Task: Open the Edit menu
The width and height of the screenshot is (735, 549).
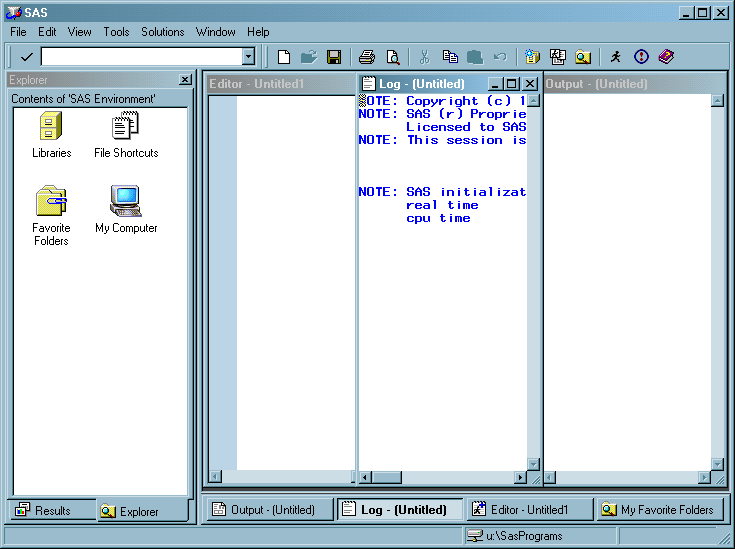Action: pos(47,32)
